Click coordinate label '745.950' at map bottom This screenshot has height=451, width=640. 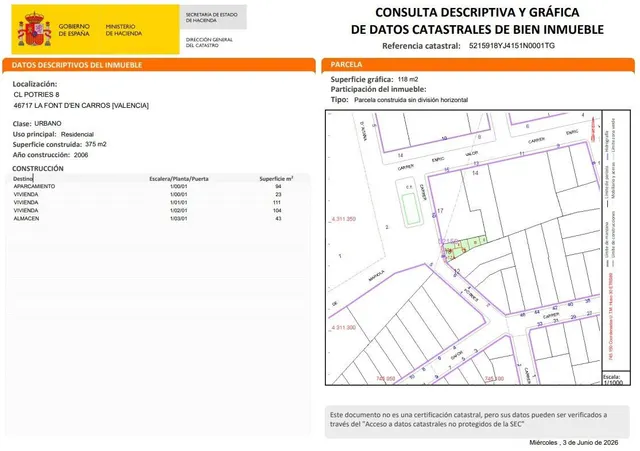point(385,379)
